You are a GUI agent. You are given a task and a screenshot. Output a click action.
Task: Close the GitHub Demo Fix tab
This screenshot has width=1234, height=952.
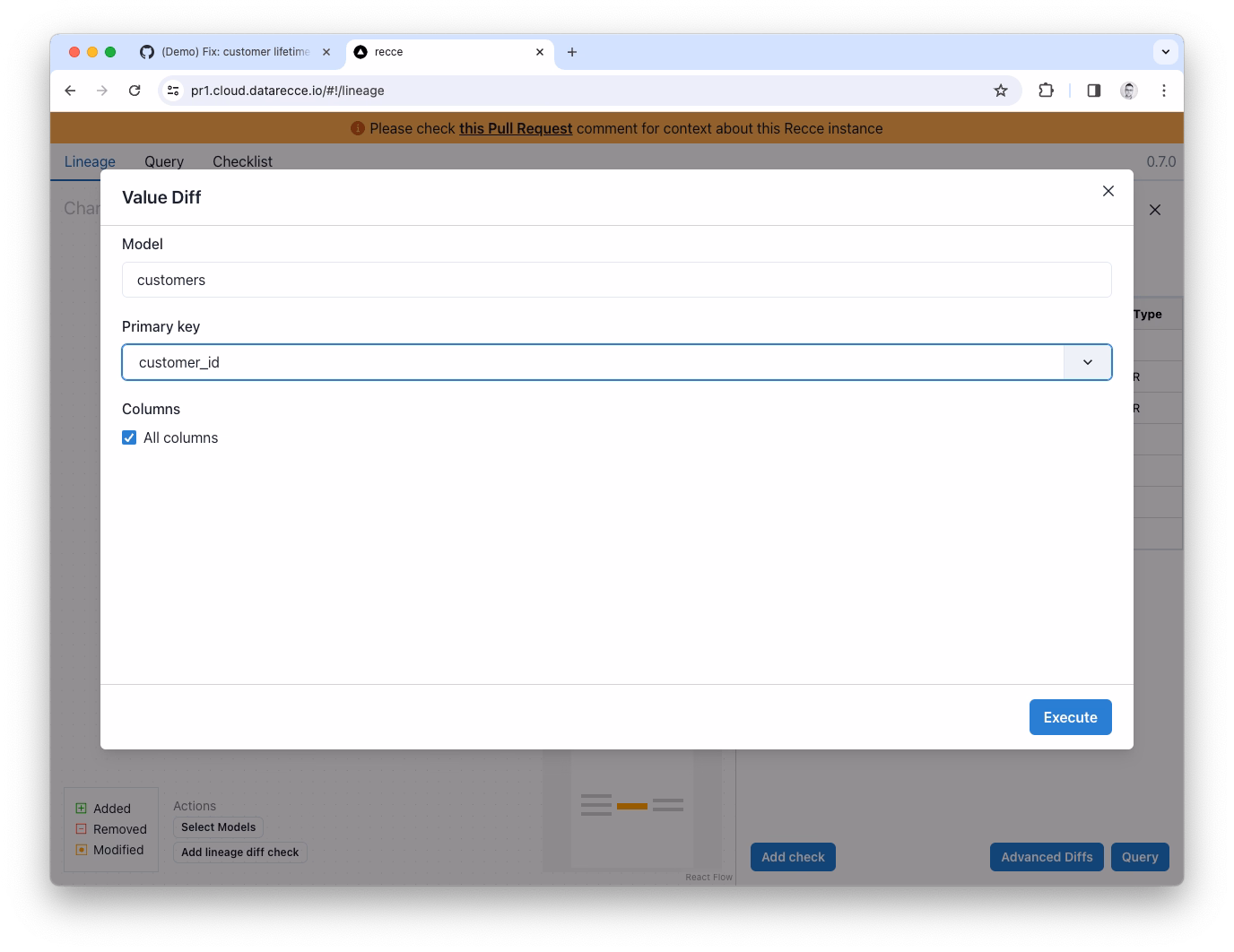[326, 52]
